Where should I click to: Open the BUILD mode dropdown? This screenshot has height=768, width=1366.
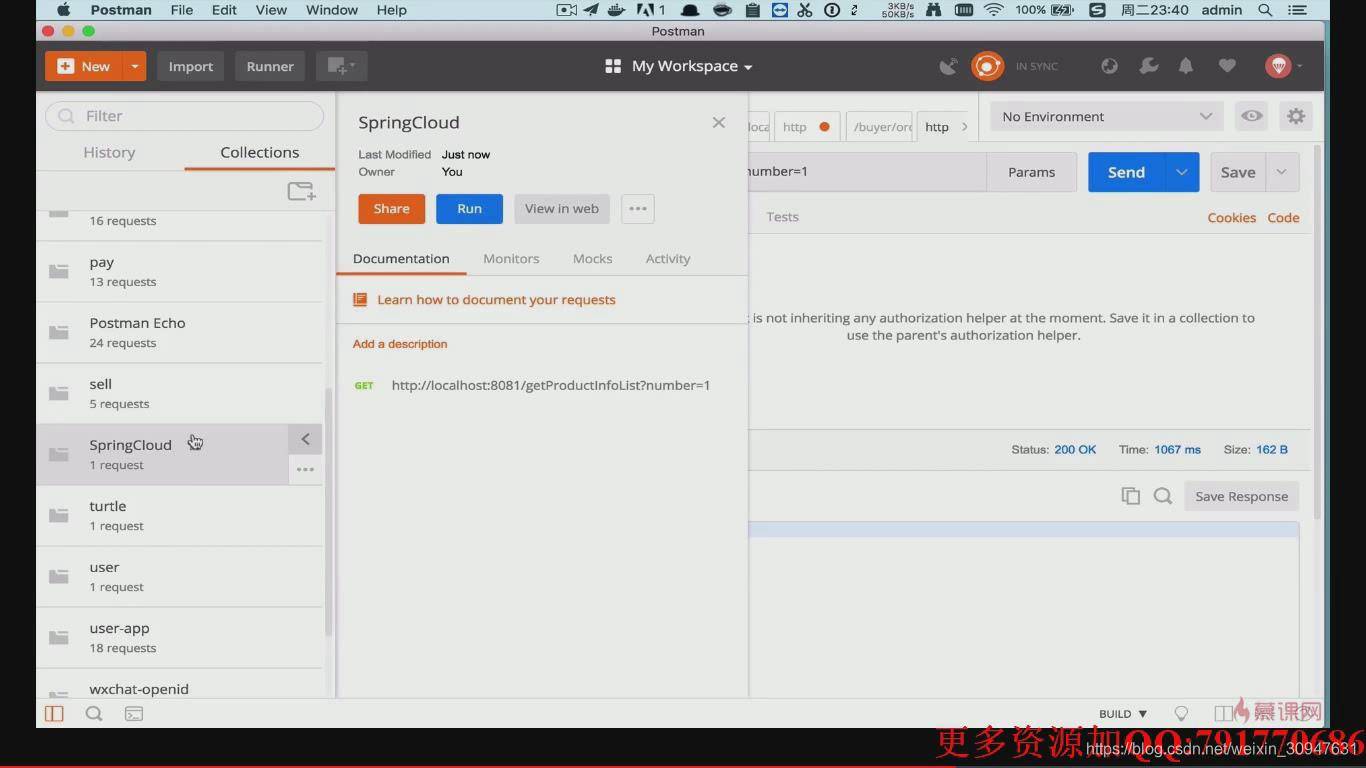click(1123, 714)
